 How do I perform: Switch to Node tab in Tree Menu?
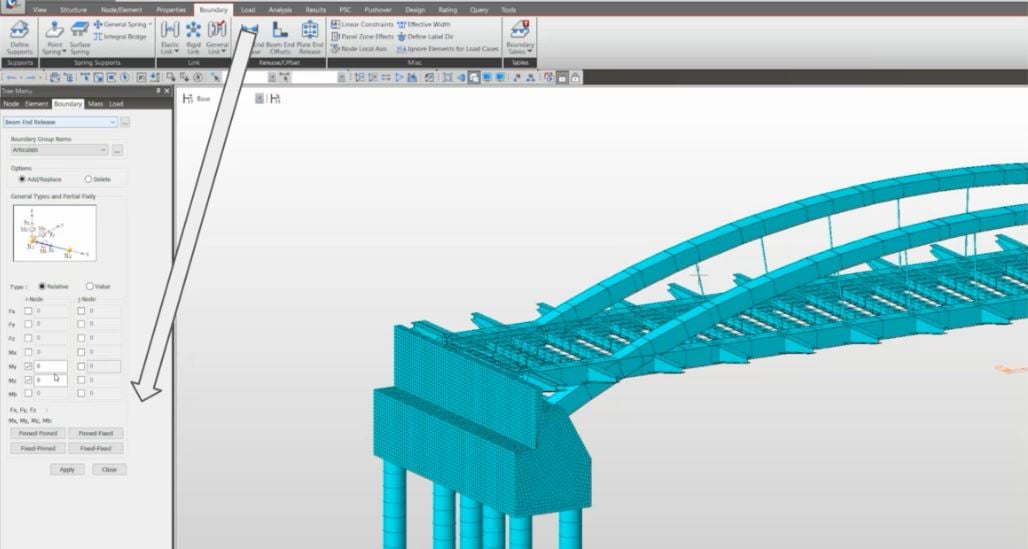tap(11, 104)
